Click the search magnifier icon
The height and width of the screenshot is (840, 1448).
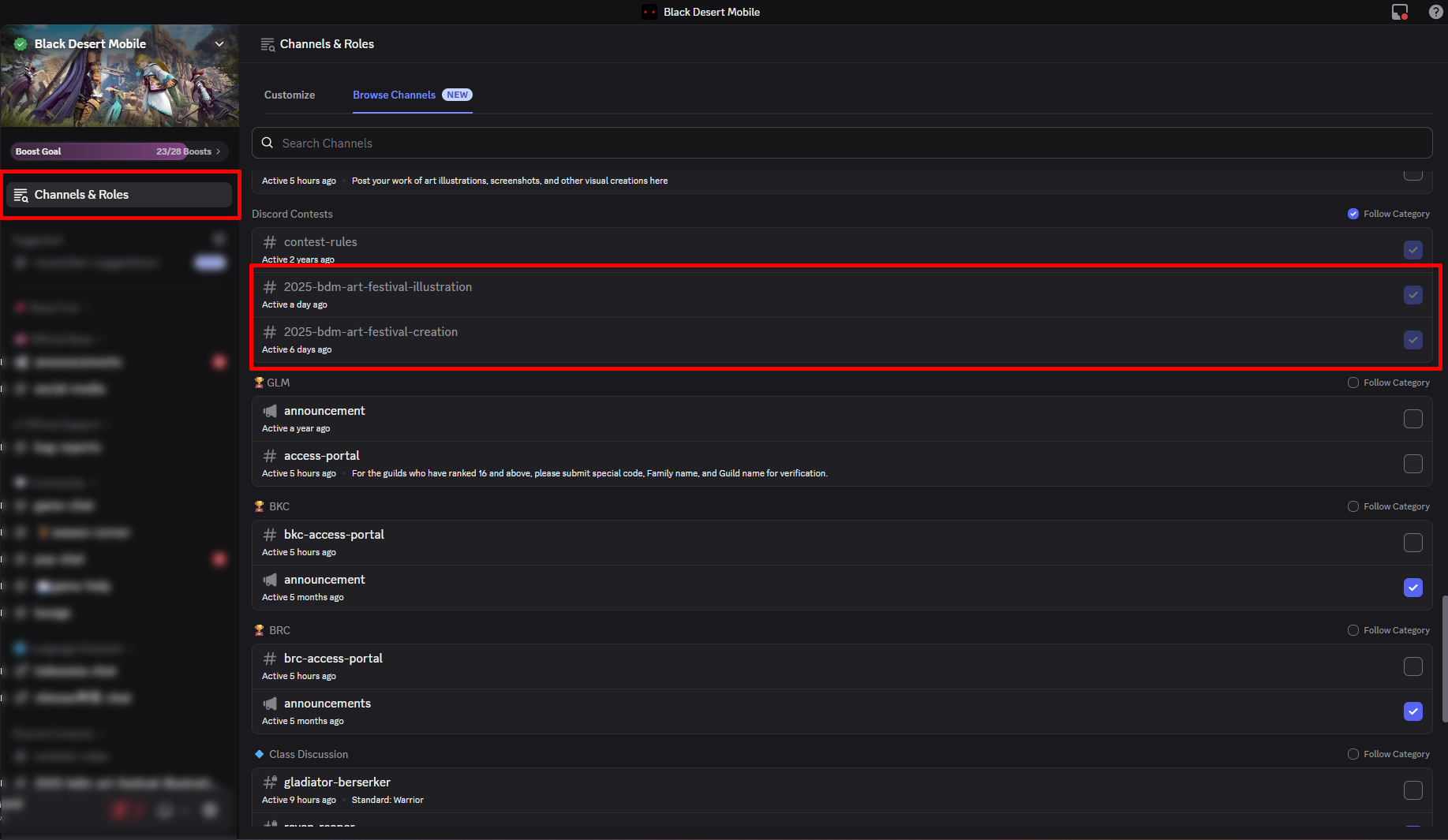268,143
